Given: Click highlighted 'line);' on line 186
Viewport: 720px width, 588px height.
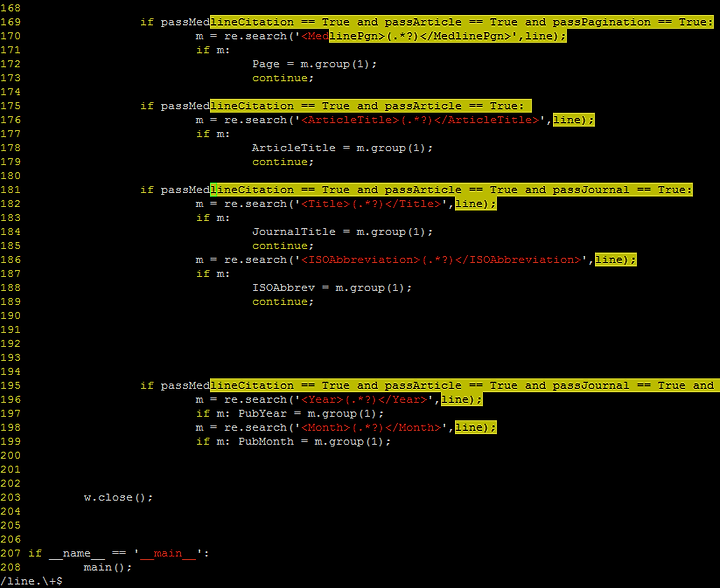Looking at the screenshot, I should point(616,260).
